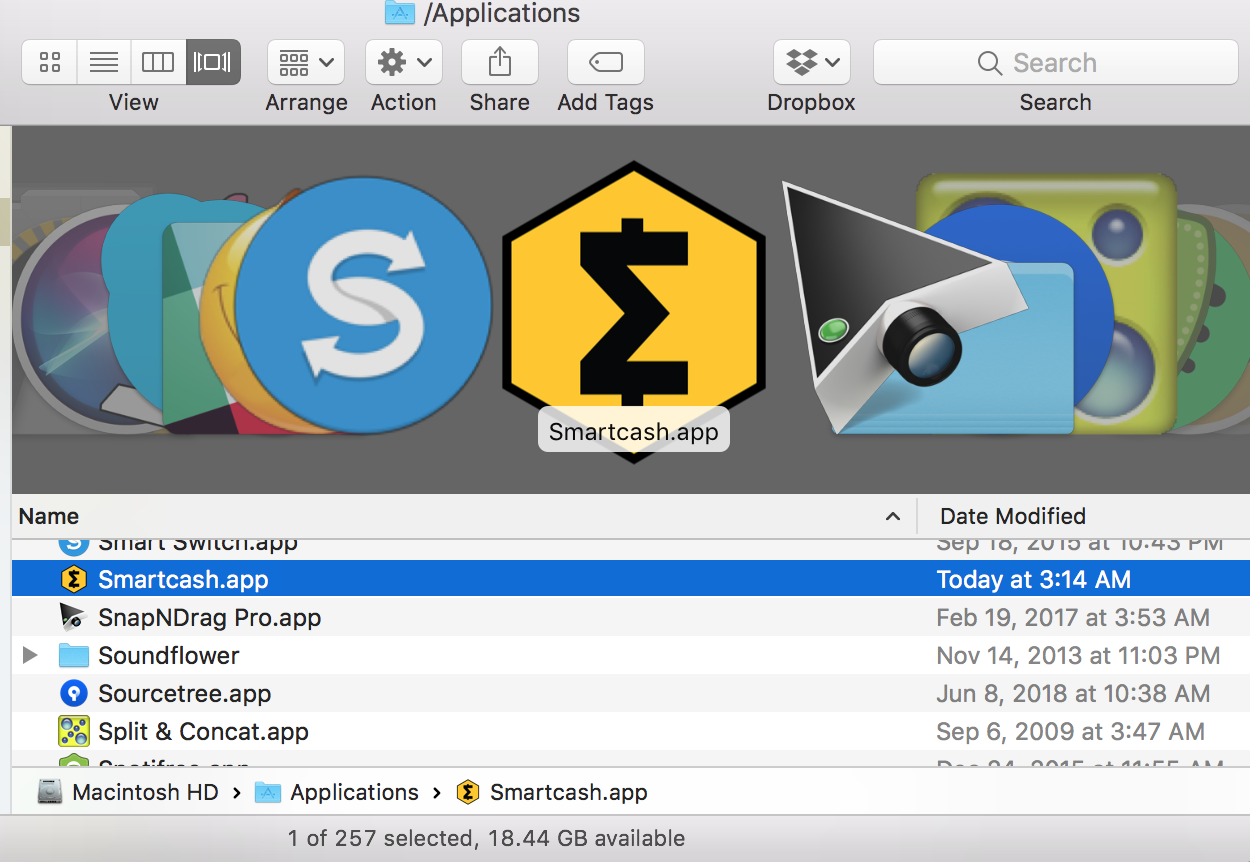The width and height of the screenshot is (1250, 862).
Task: Click the Add Tags button
Action: [x=605, y=63]
